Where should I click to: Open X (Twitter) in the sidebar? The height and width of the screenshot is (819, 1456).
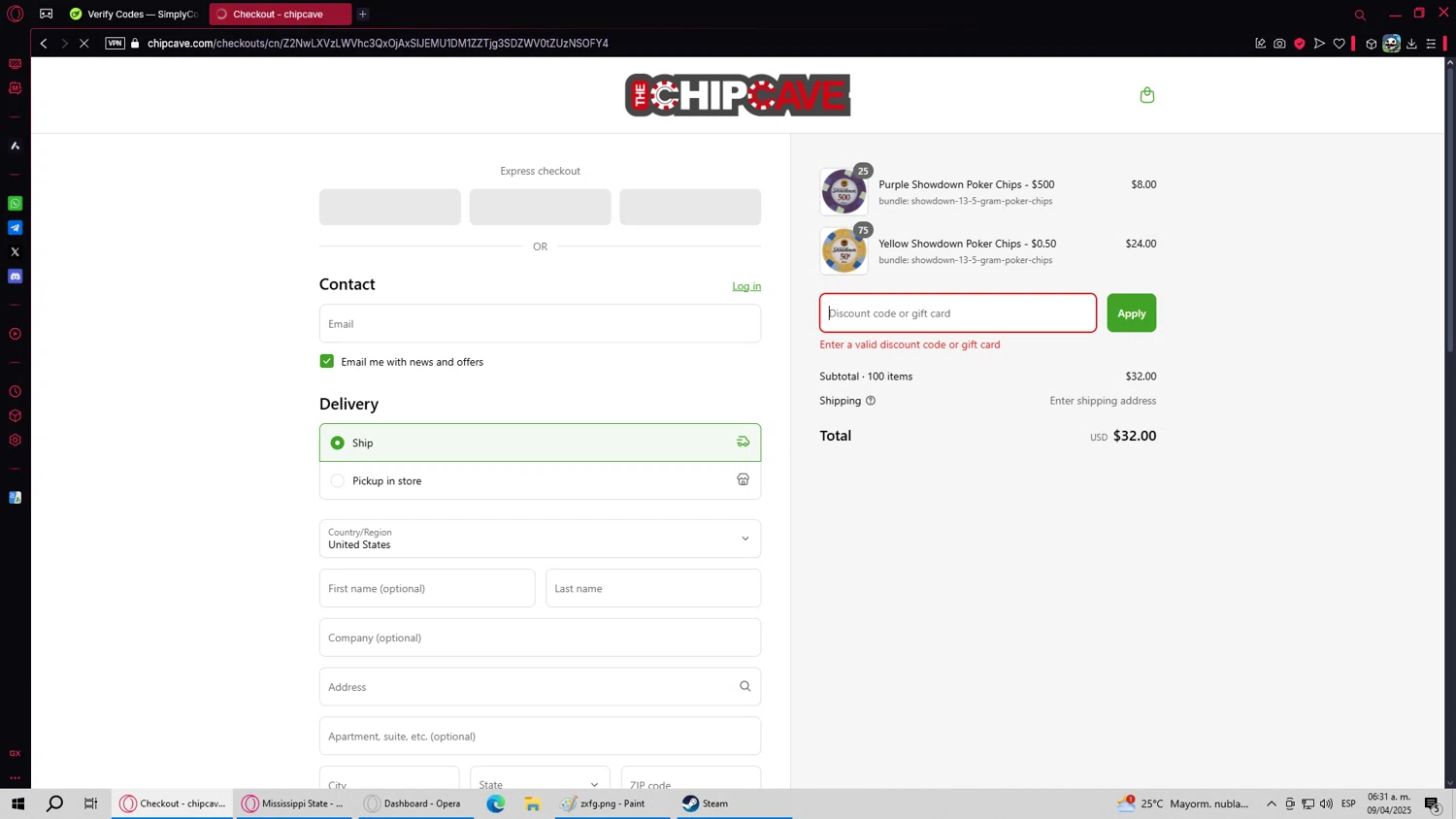(15, 252)
